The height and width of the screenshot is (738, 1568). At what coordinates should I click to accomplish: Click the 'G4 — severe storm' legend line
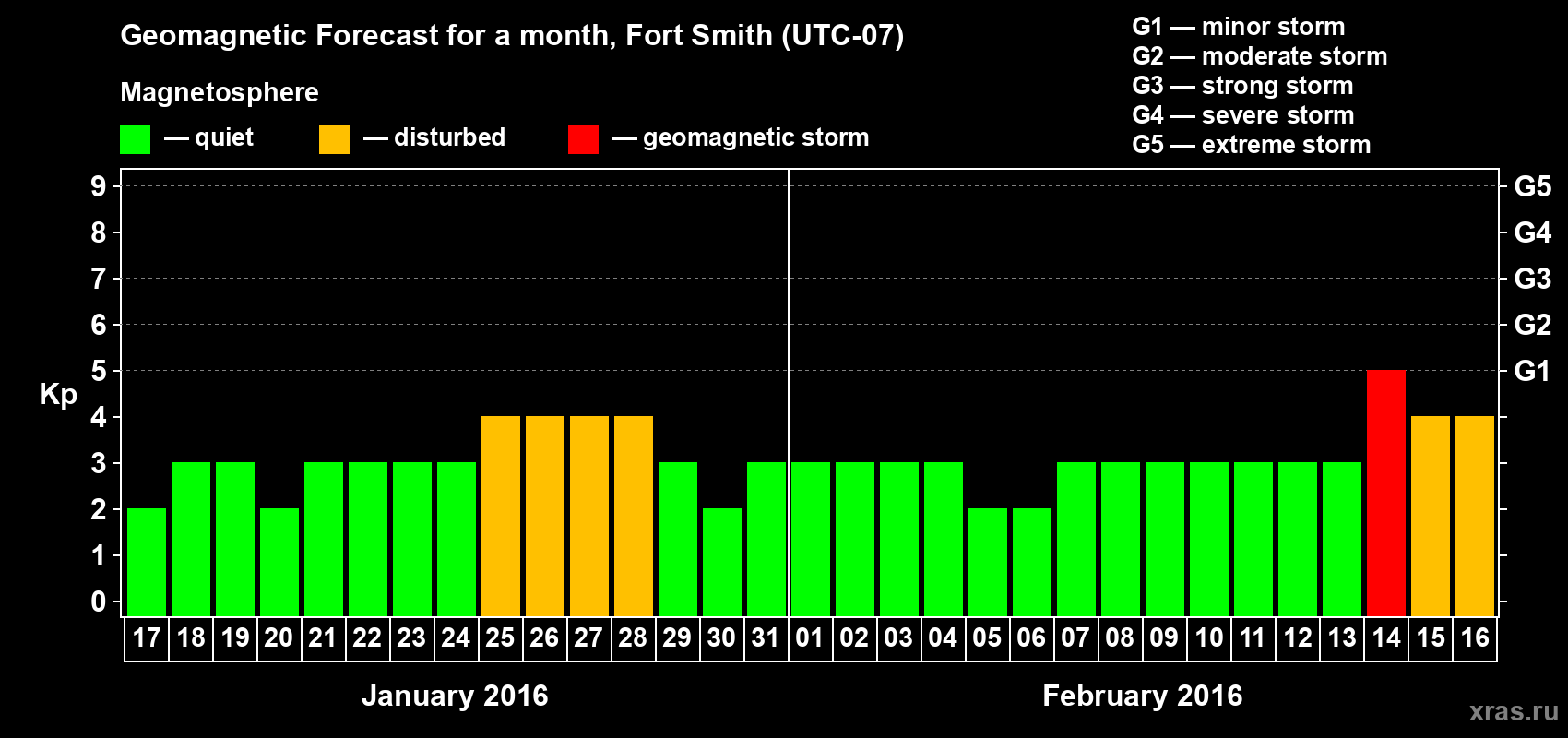[x=1243, y=115]
